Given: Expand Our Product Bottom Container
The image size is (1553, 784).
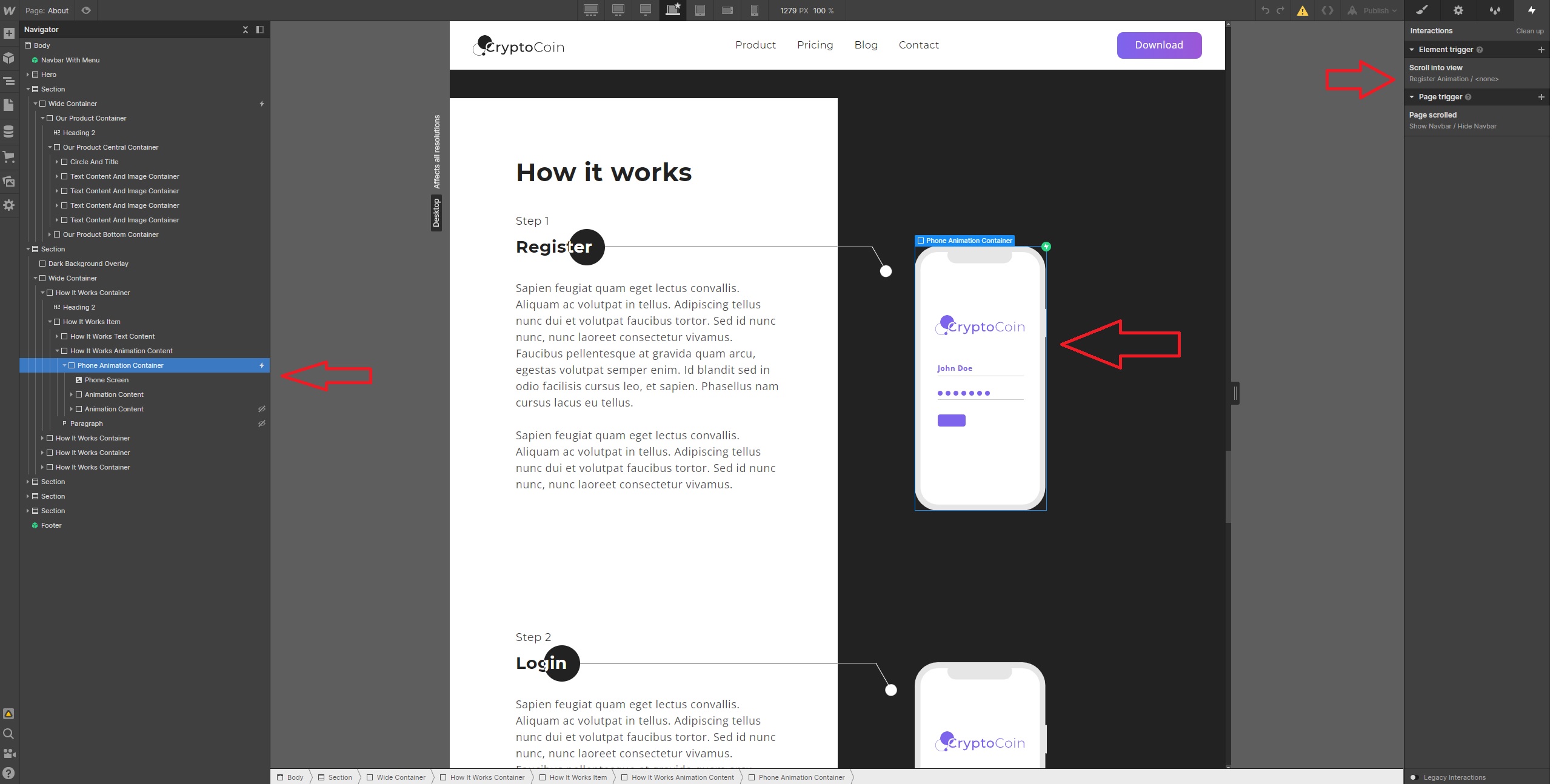Looking at the screenshot, I should [50, 234].
